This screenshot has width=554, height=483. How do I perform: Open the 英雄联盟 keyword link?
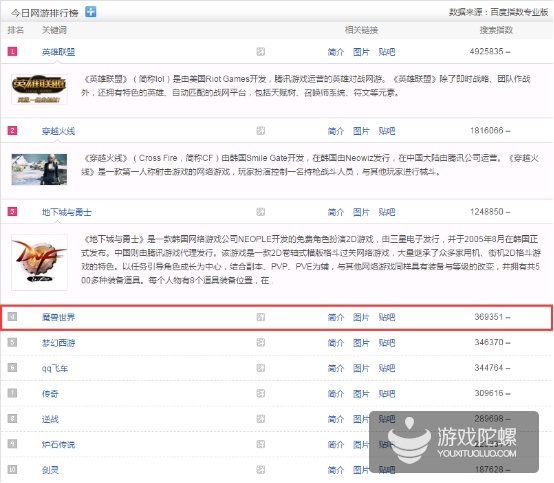(58, 52)
